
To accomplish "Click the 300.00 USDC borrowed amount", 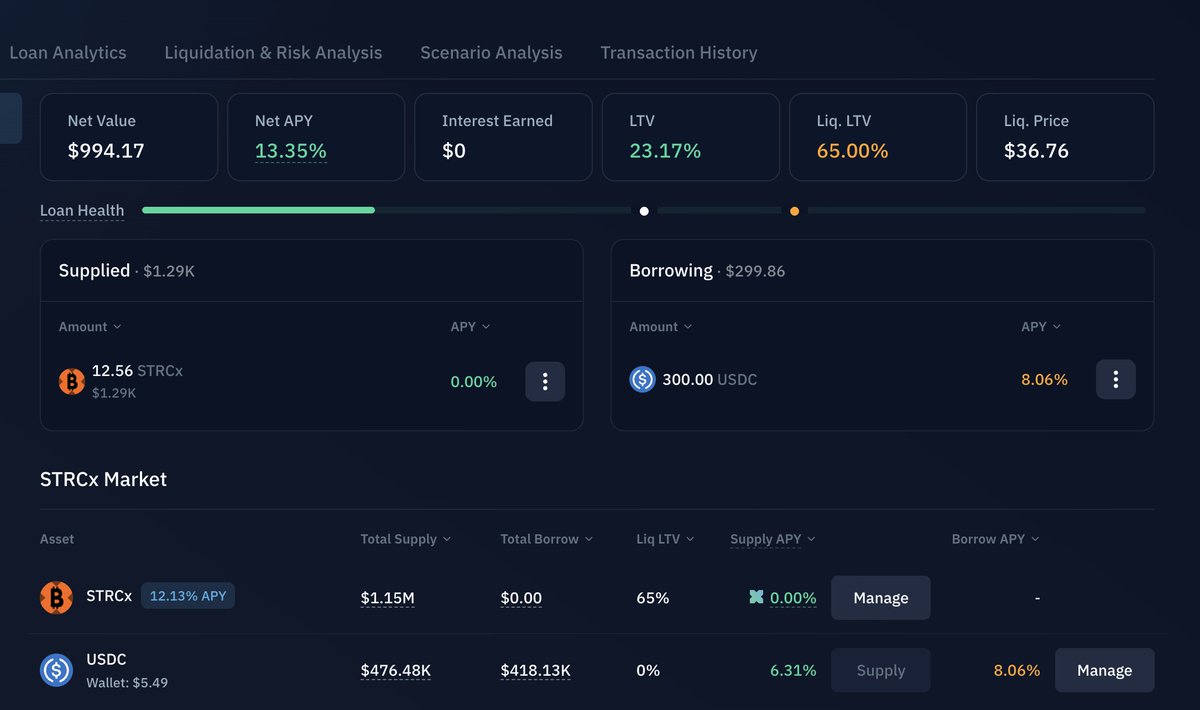I will click(x=710, y=380).
